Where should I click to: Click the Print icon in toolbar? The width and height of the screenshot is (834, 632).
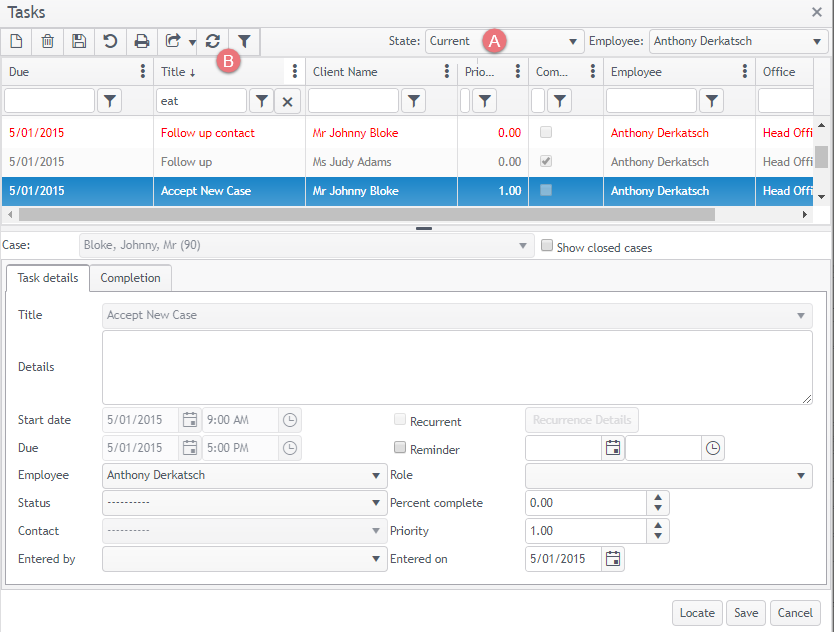pyautogui.click(x=142, y=41)
